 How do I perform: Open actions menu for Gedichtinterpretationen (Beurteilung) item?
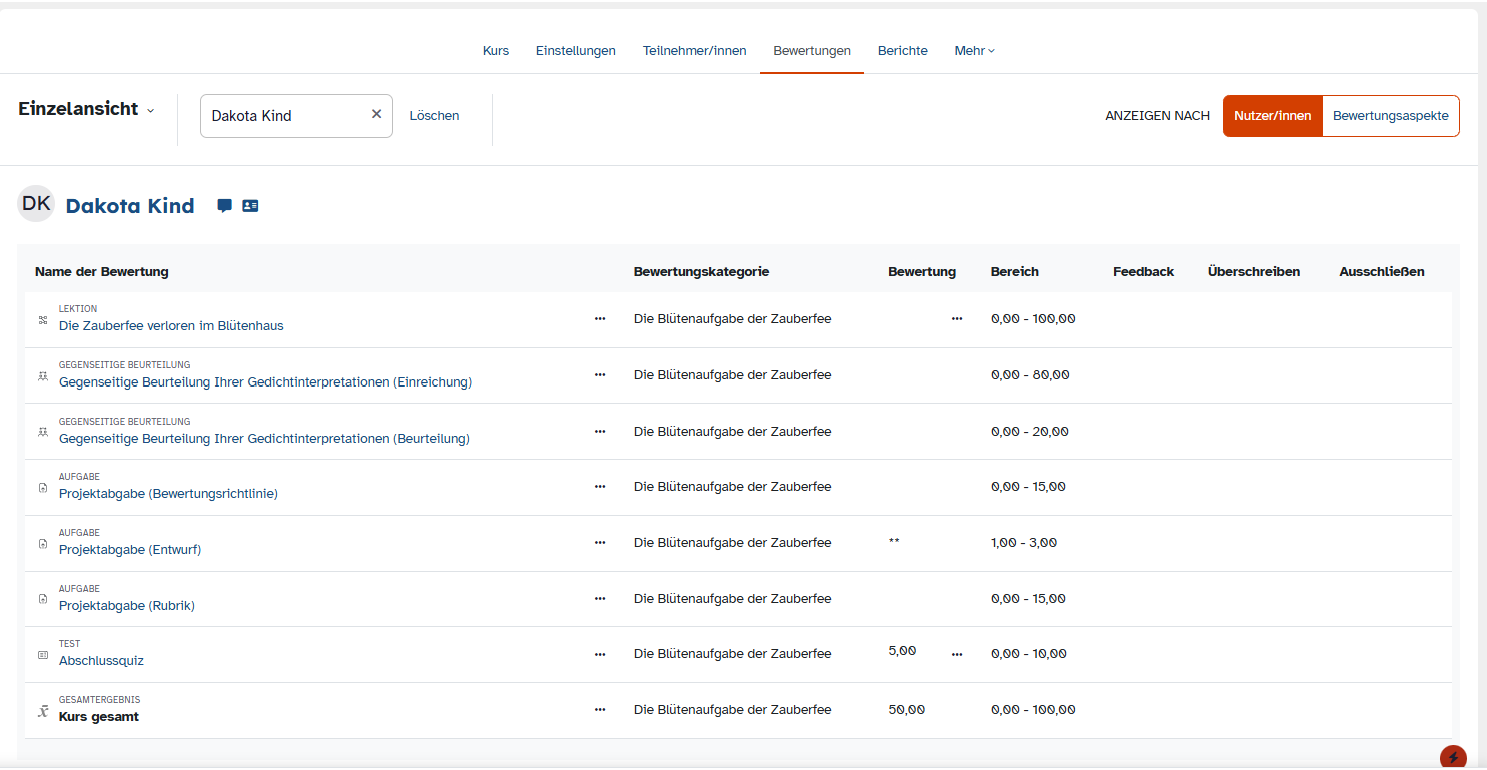[x=600, y=431]
